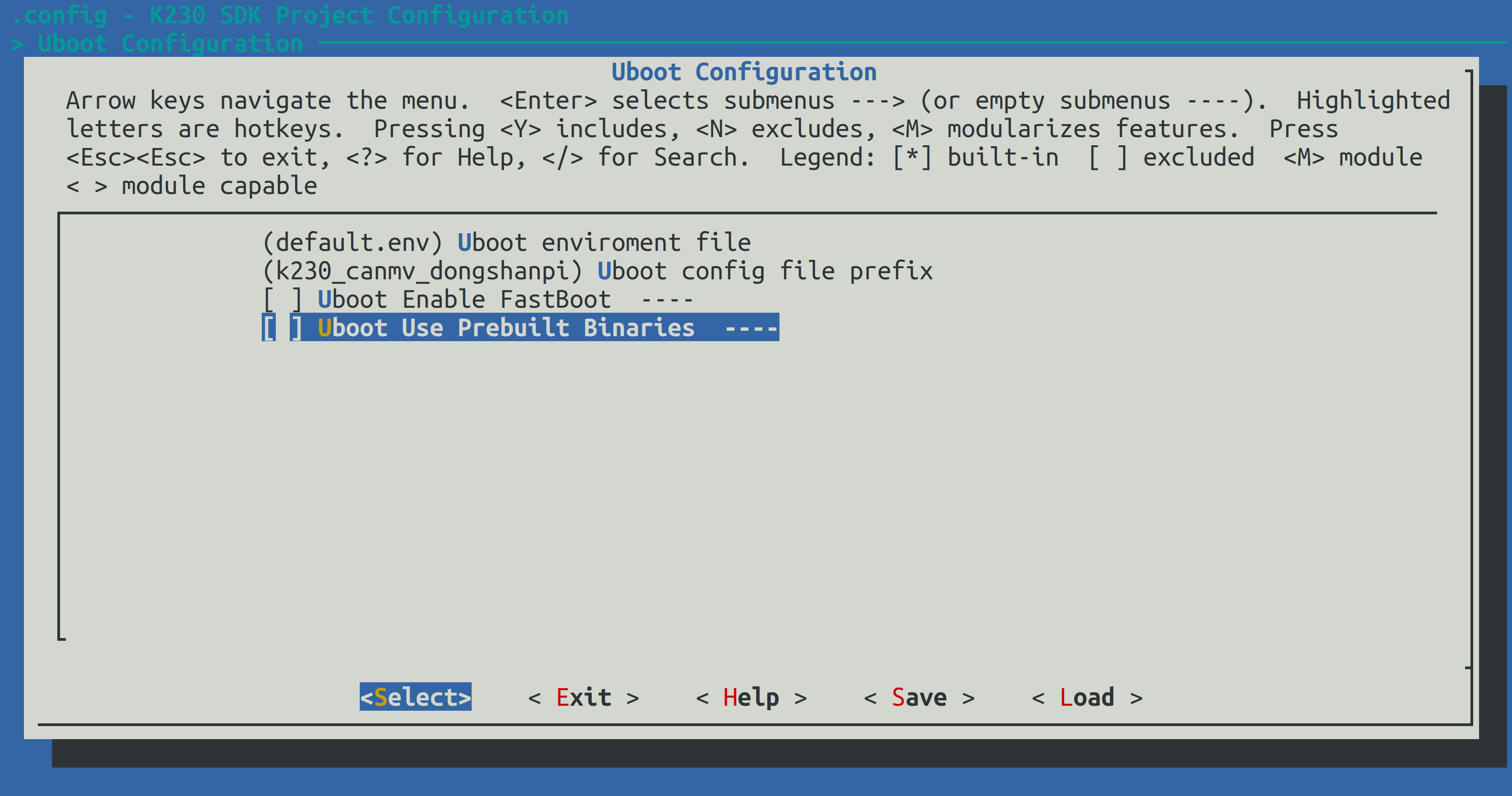
Task: Click the breadcrumb arrow before Uboot Configuration
Action: pos(17,44)
